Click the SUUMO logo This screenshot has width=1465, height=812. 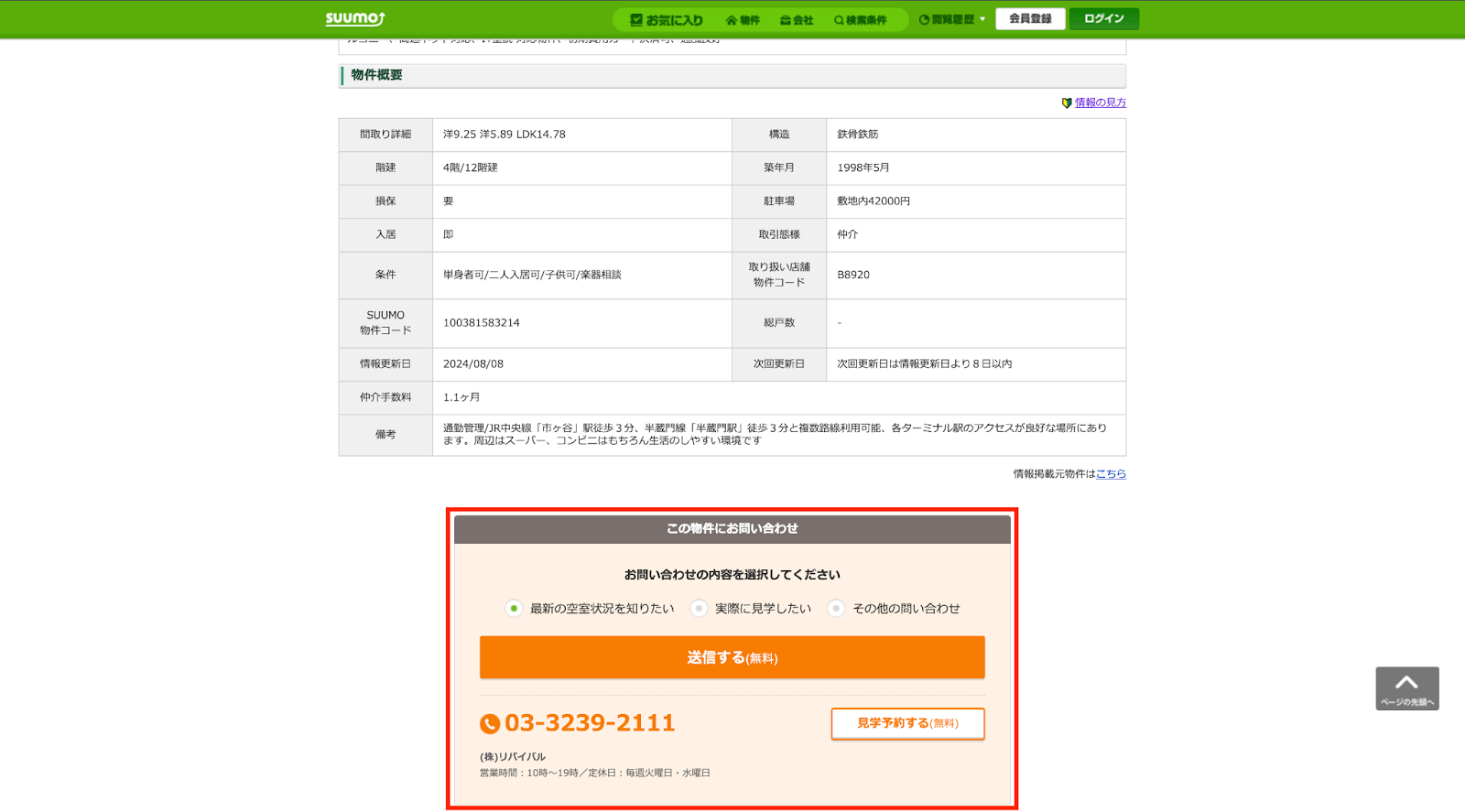click(x=355, y=18)
